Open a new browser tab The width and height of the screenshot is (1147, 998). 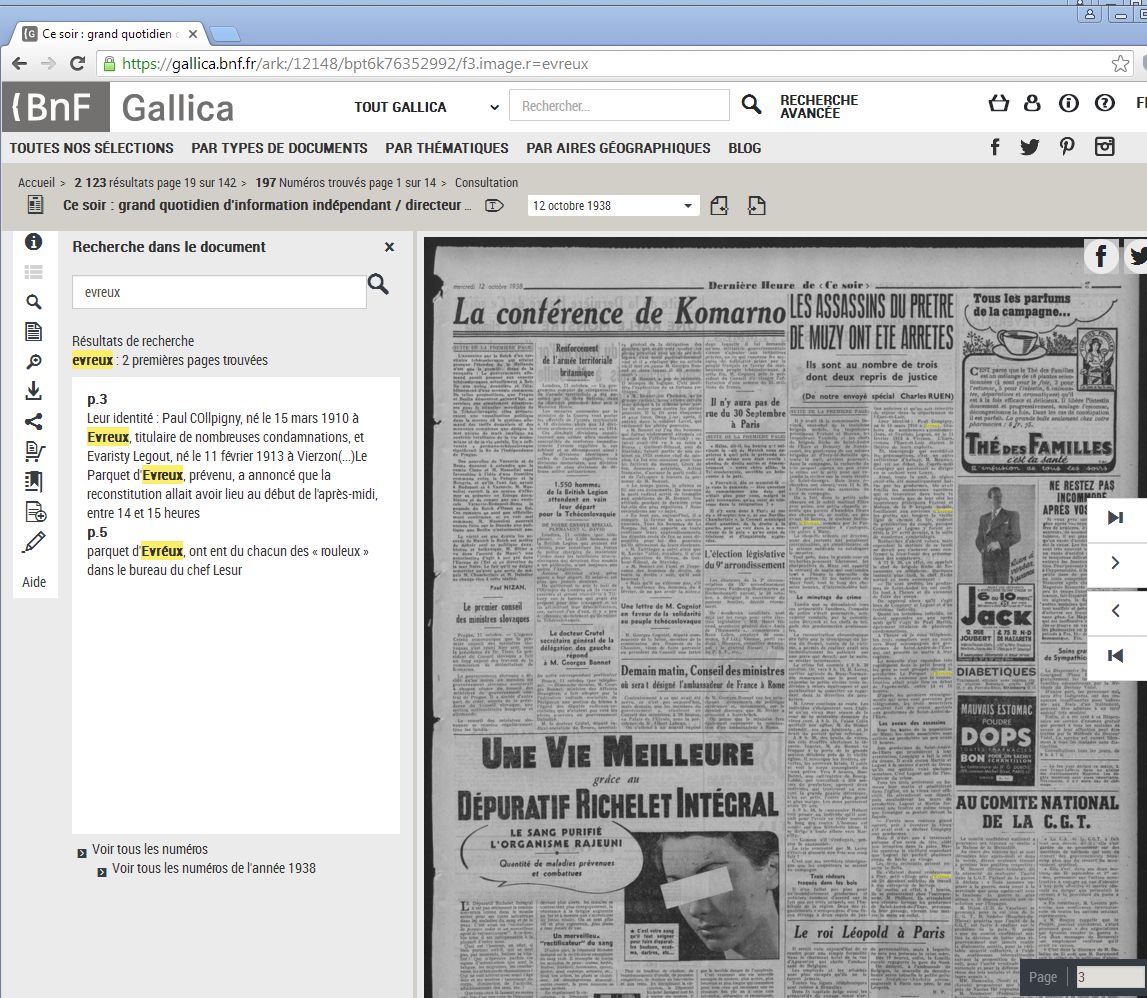224,34
